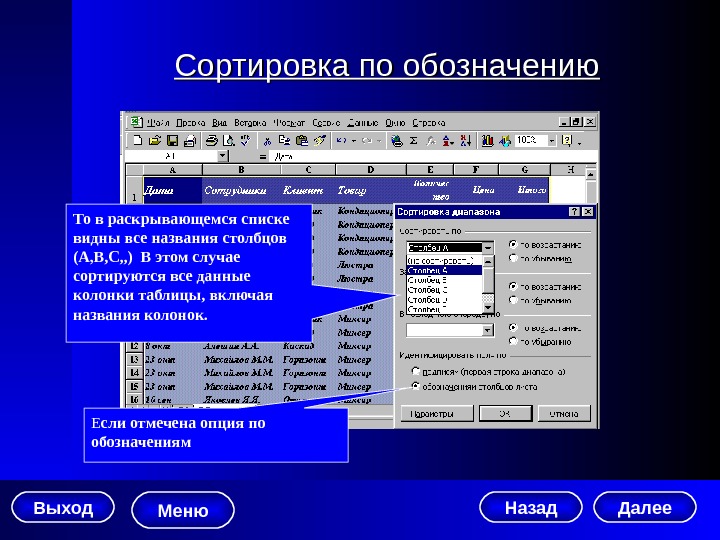Choose '(не сортировать)' in the list
720x540 pixels.
[x=444, y=261]
